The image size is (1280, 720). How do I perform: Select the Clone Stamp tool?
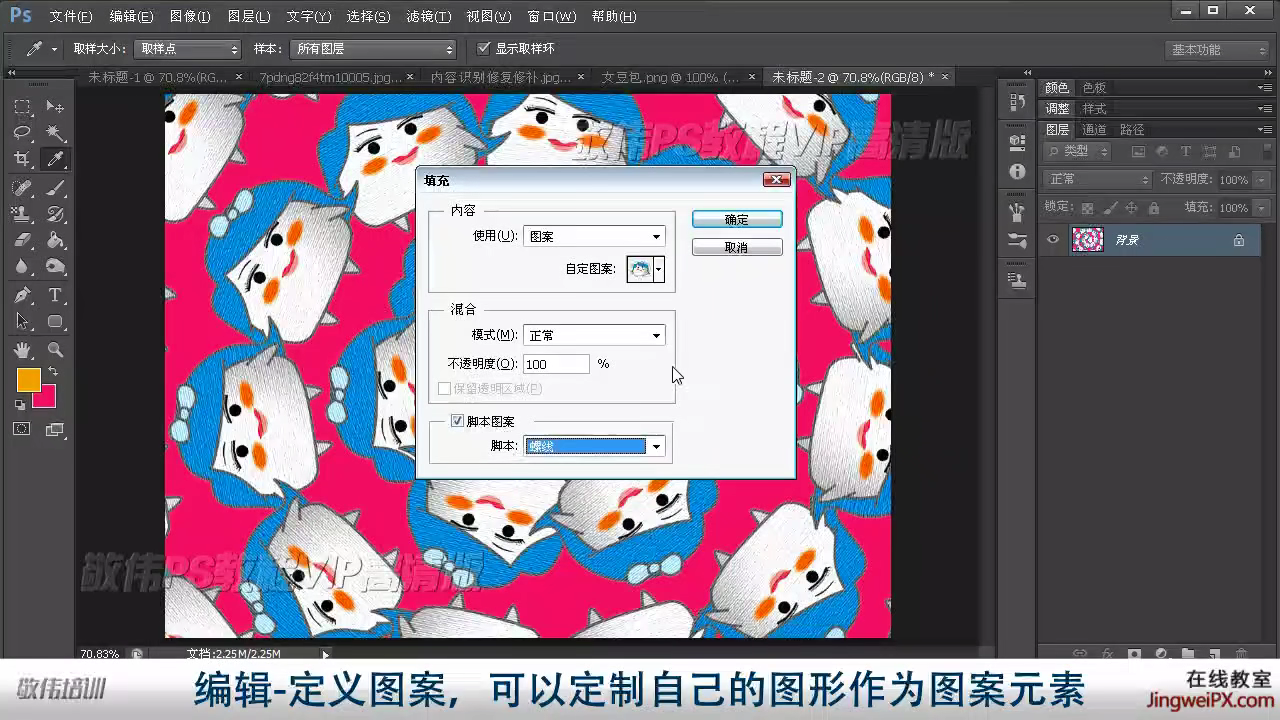point(22,214)
